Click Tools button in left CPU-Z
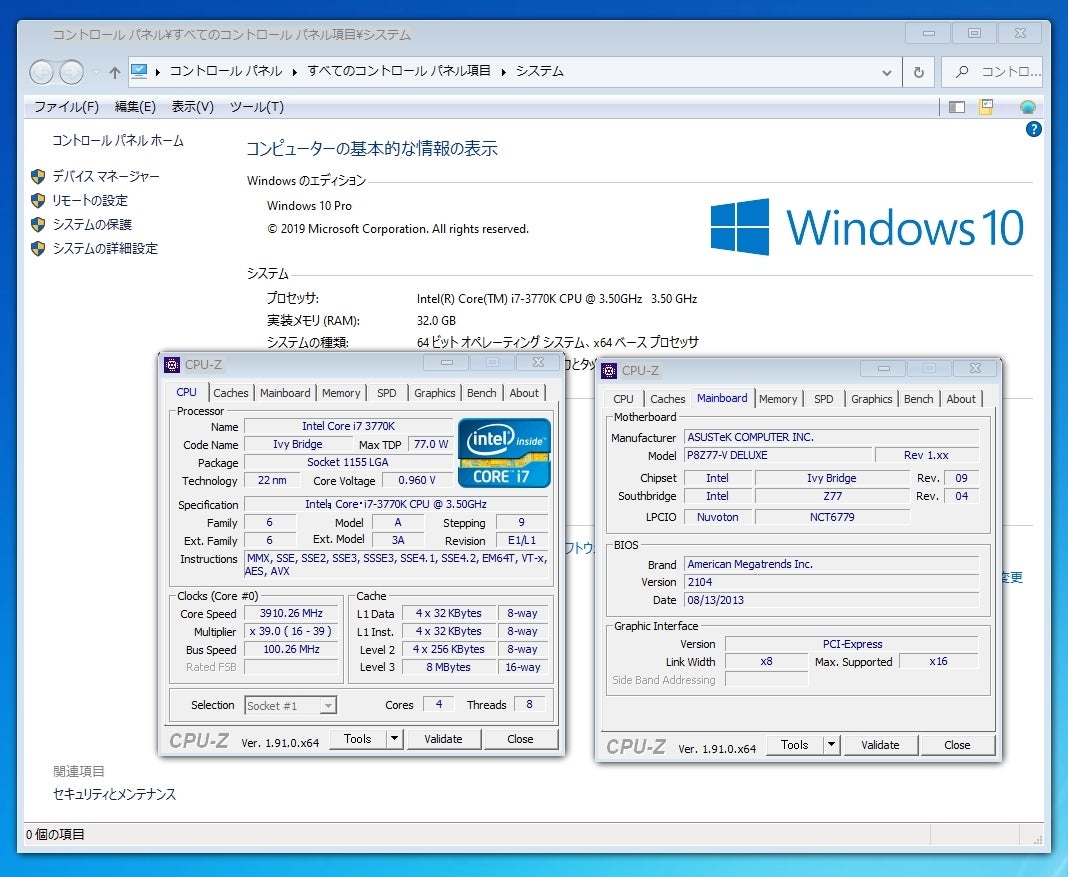1068x877 pixels. point(358,739)
